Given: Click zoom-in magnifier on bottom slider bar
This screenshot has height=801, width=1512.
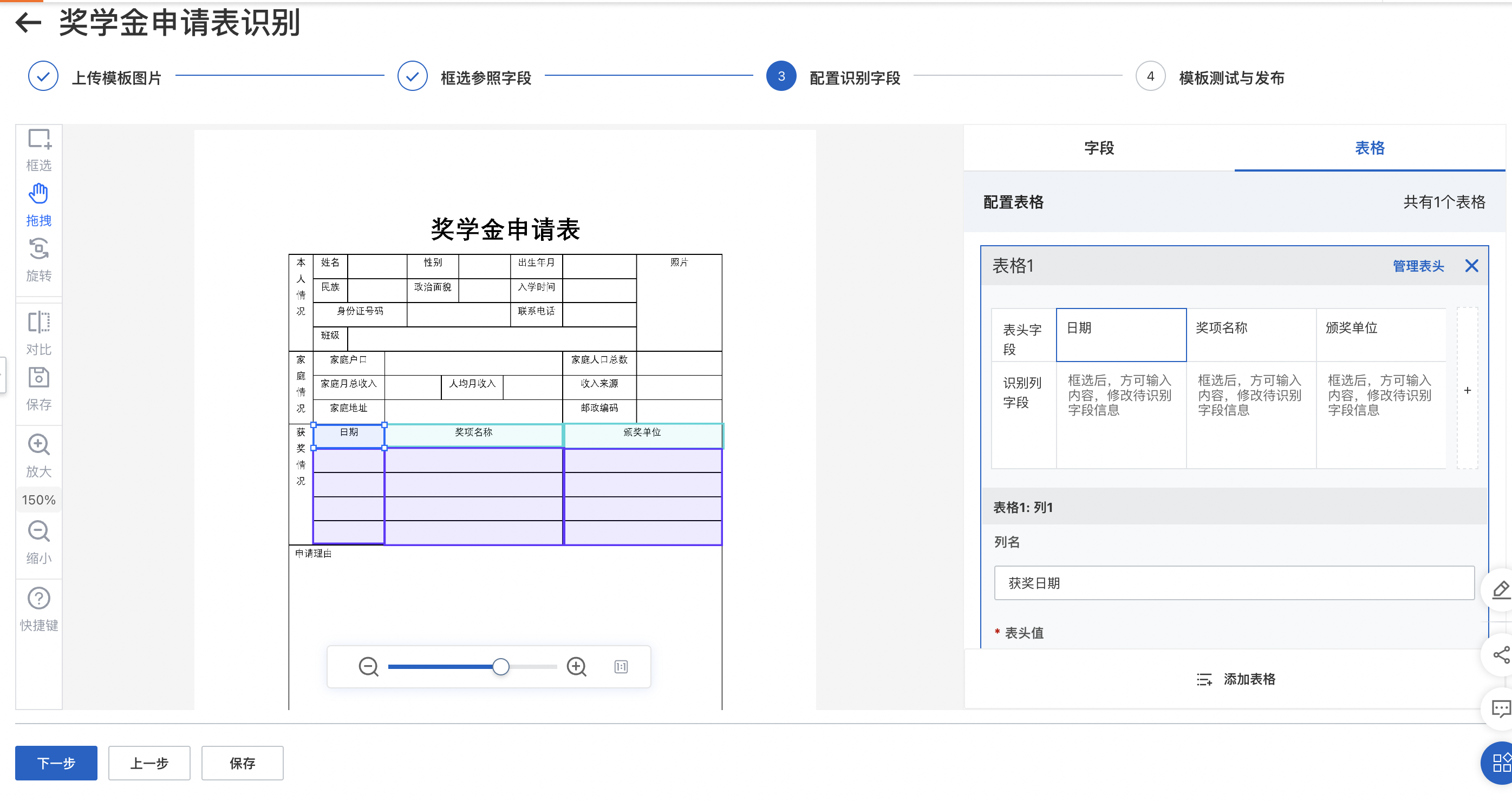Looking at the screenshot, I should pyautogui.click(x=576, y=667).
